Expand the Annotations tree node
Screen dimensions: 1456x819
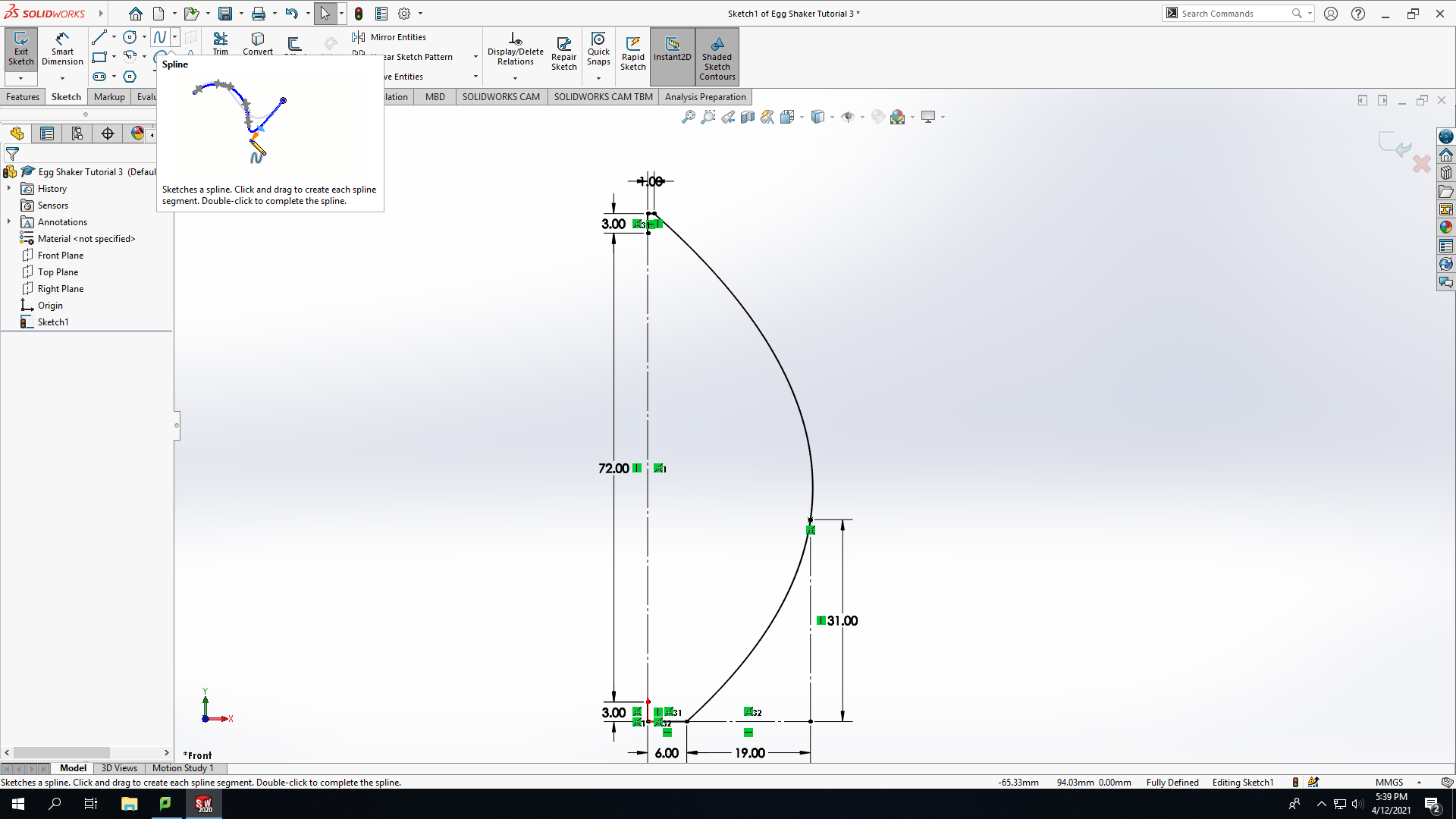click(x=9, y=222)
